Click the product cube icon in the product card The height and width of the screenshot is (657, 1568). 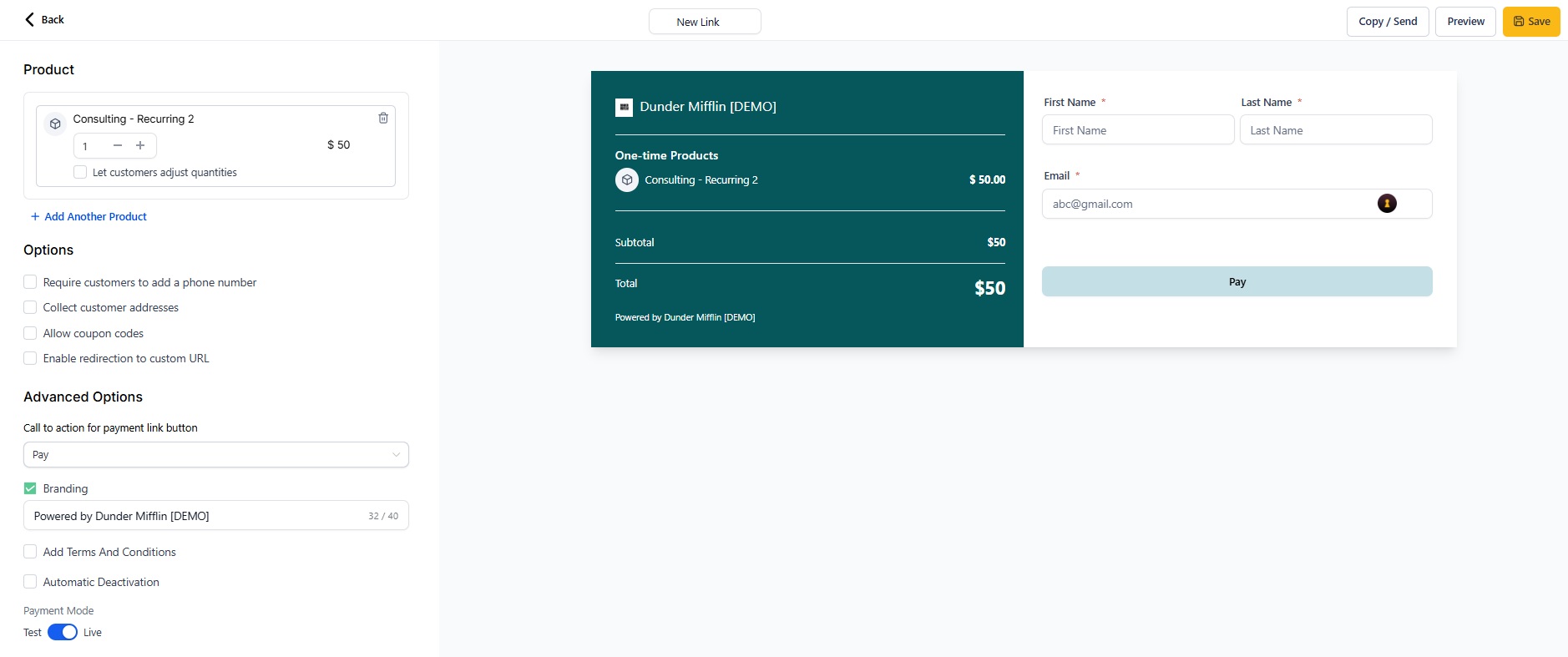[55, 124]
